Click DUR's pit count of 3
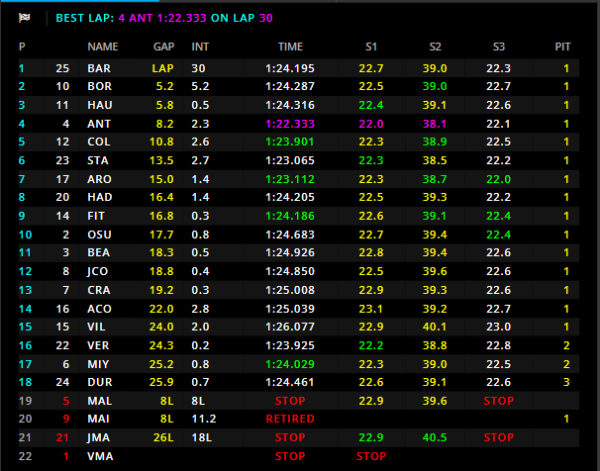600x471 pixels. point(566,382)
